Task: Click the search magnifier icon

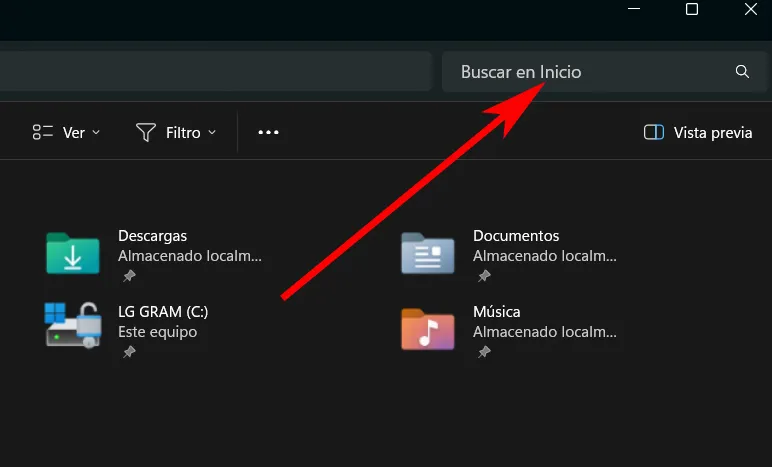Action: point(742,72)
